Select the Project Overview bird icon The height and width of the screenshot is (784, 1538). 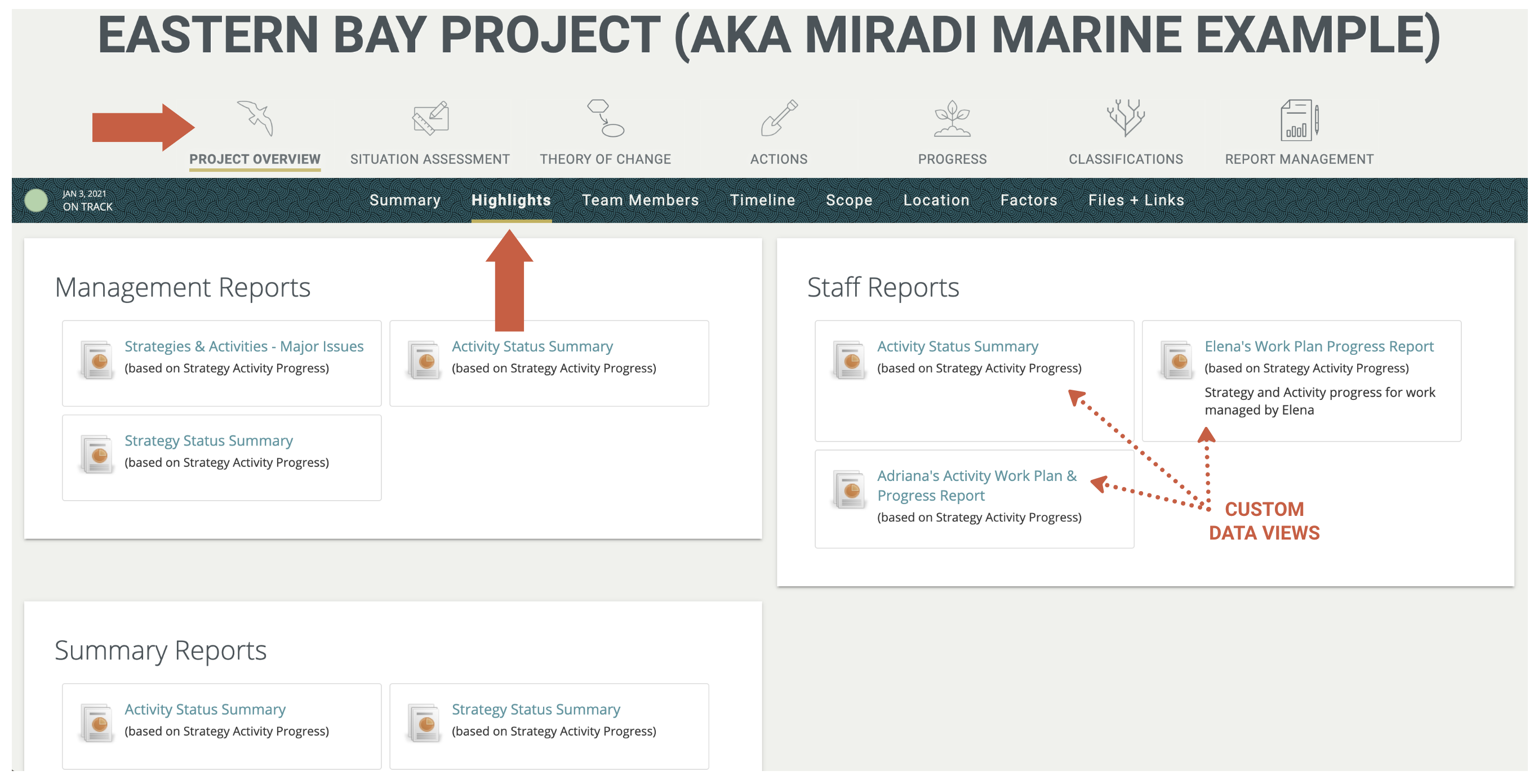pos(254,119)
